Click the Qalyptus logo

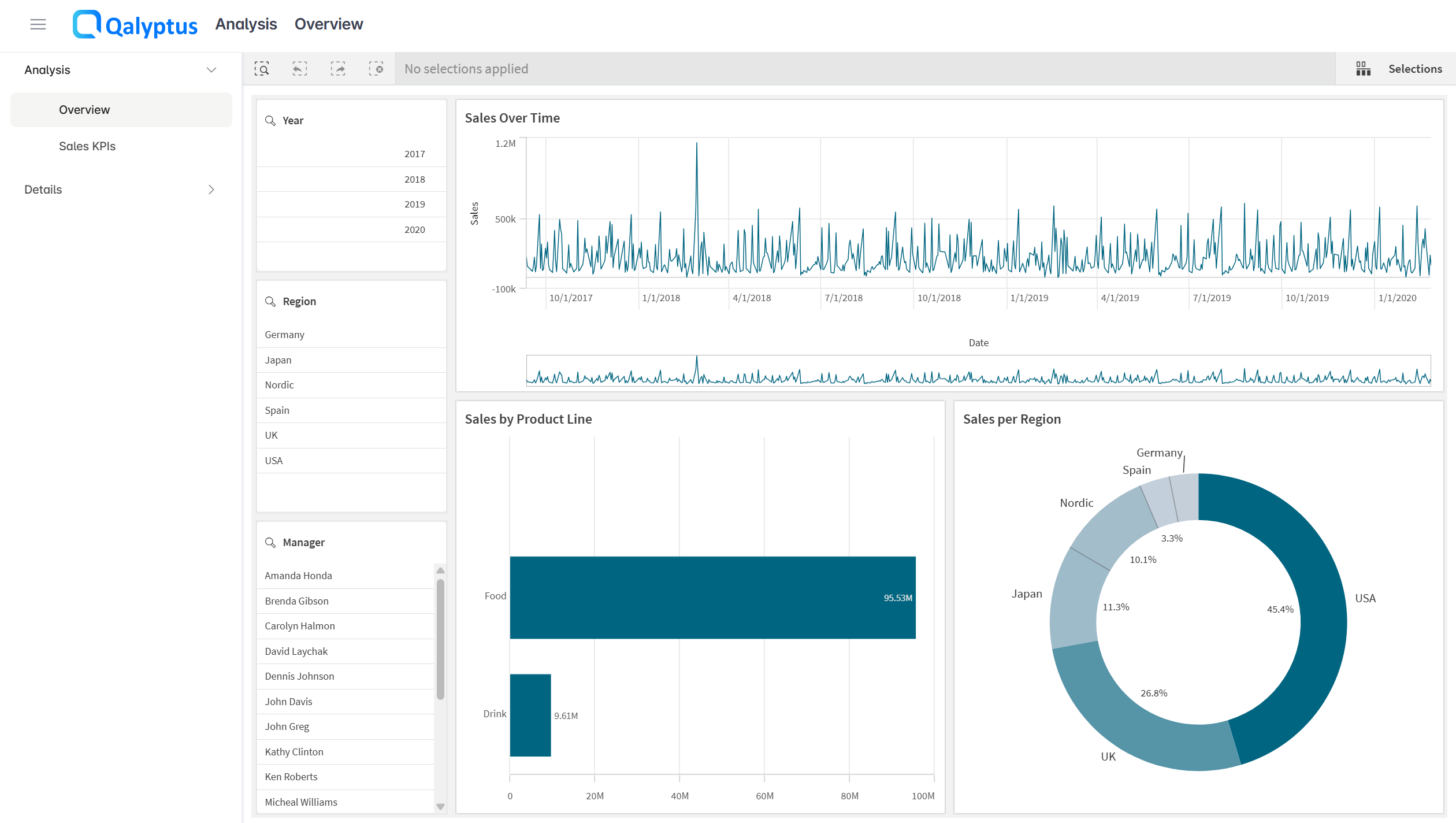tap(135, 24)
